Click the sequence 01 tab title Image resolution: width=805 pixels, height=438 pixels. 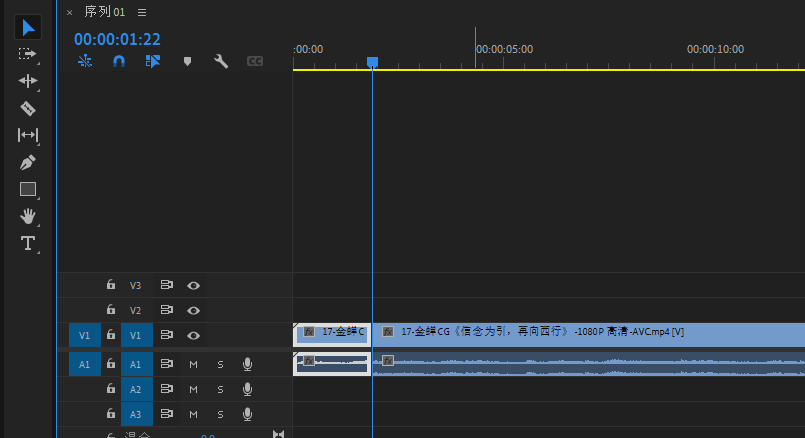105,12
